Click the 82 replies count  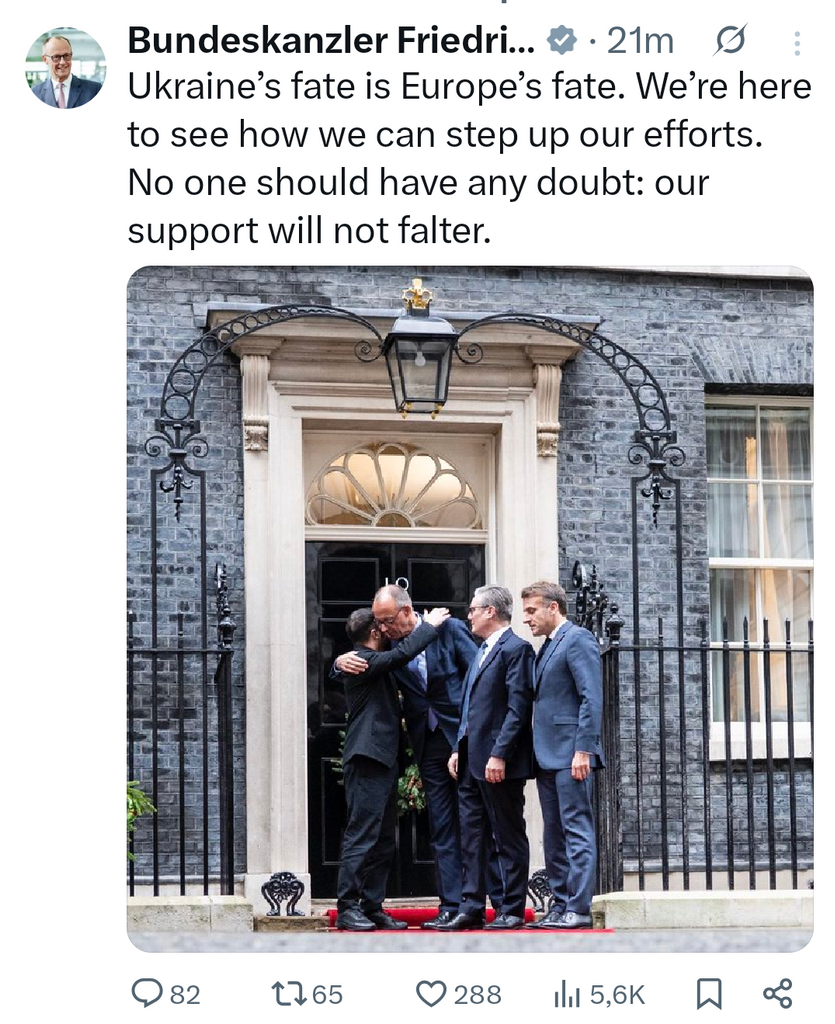tap(185, 995)
